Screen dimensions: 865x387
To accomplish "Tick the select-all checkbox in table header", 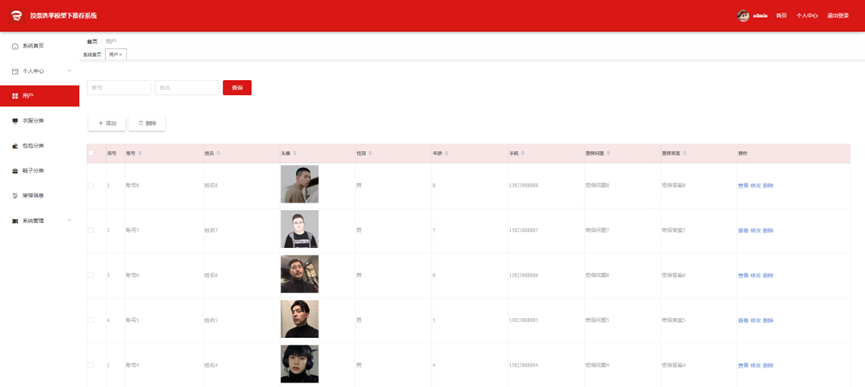I will [x=91, y=153].
